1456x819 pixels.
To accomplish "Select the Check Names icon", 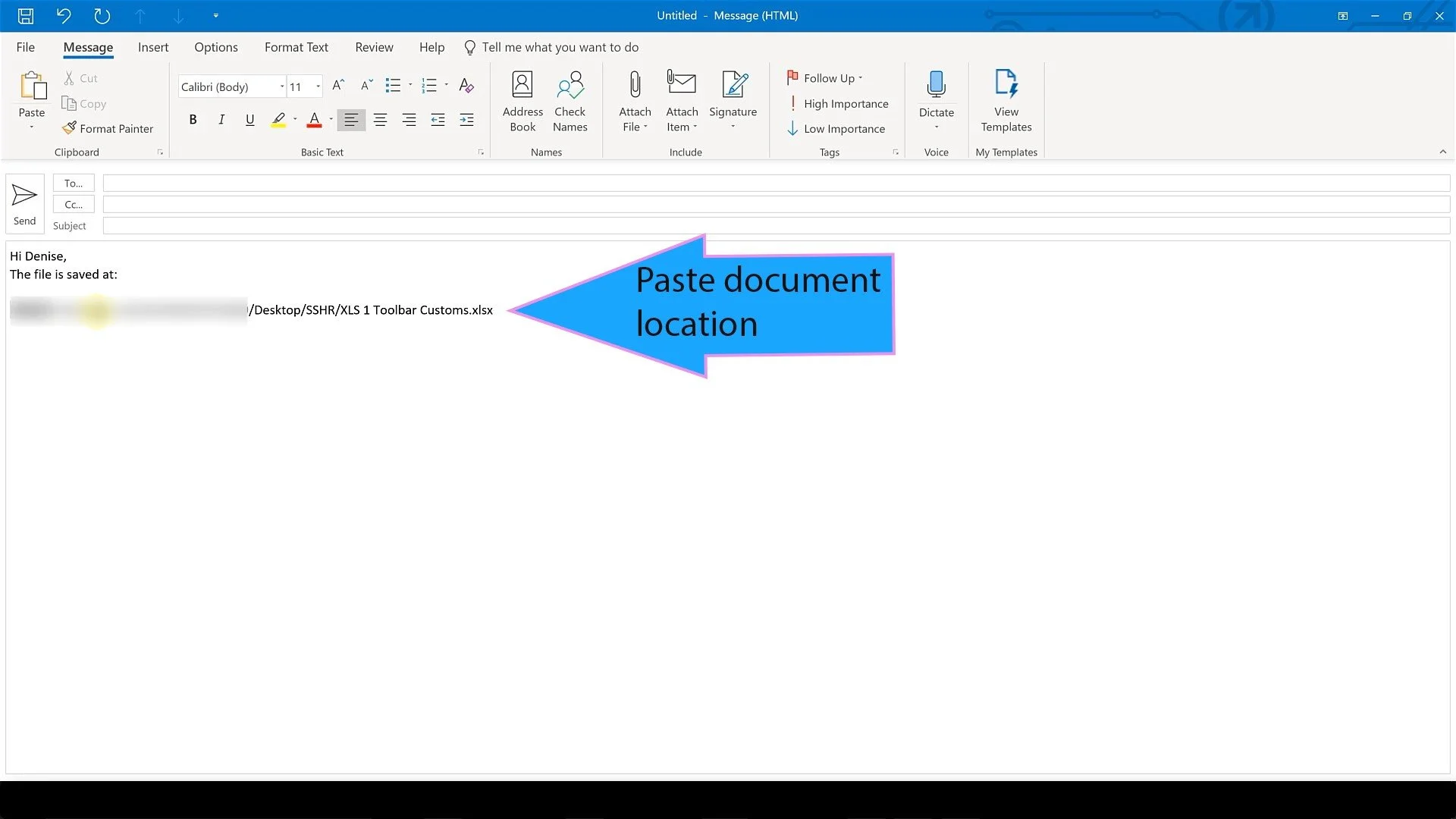I will pyautogui.click(x=570, y=101).
